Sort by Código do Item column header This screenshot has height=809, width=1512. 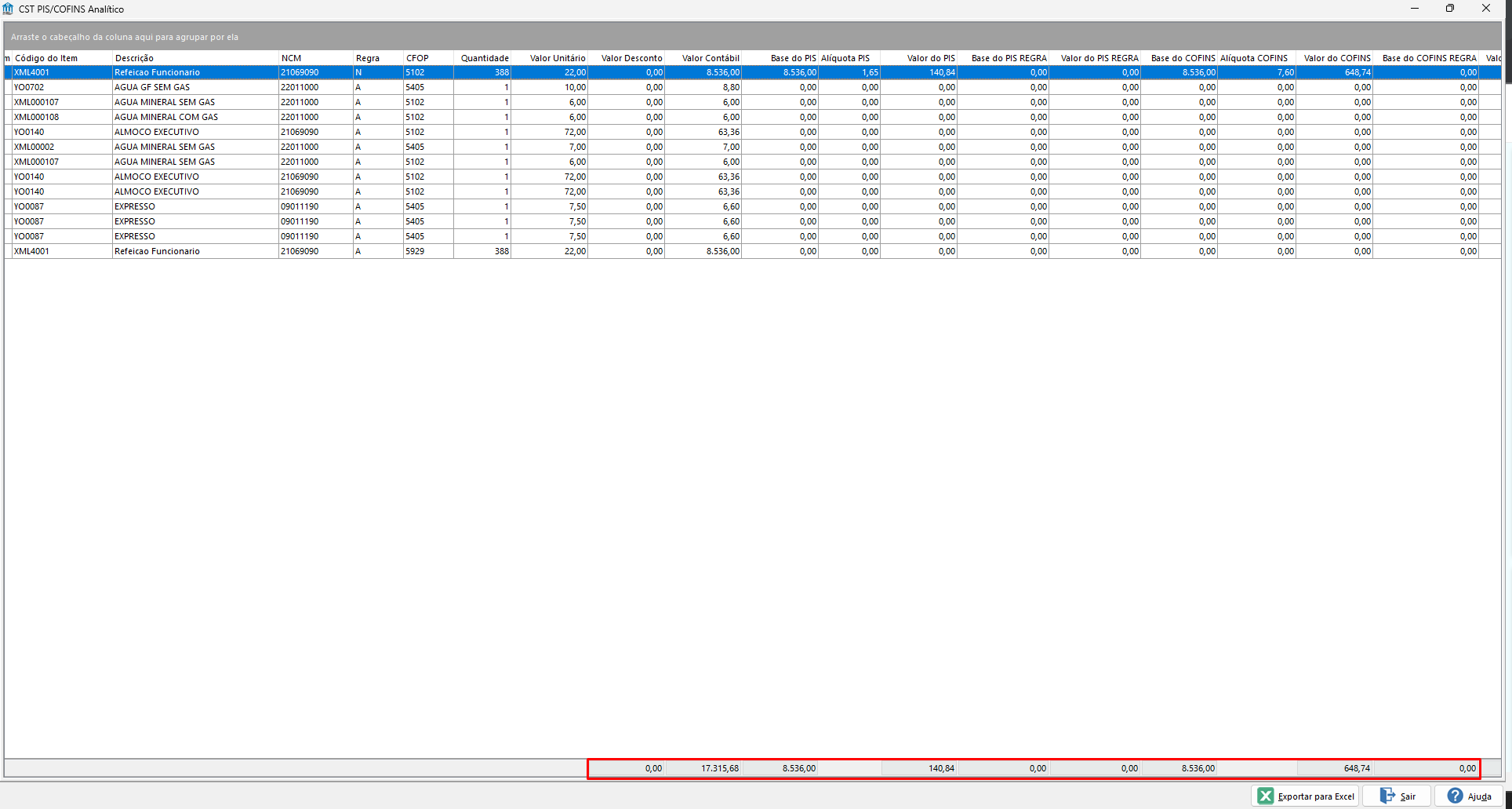point(62,58)
